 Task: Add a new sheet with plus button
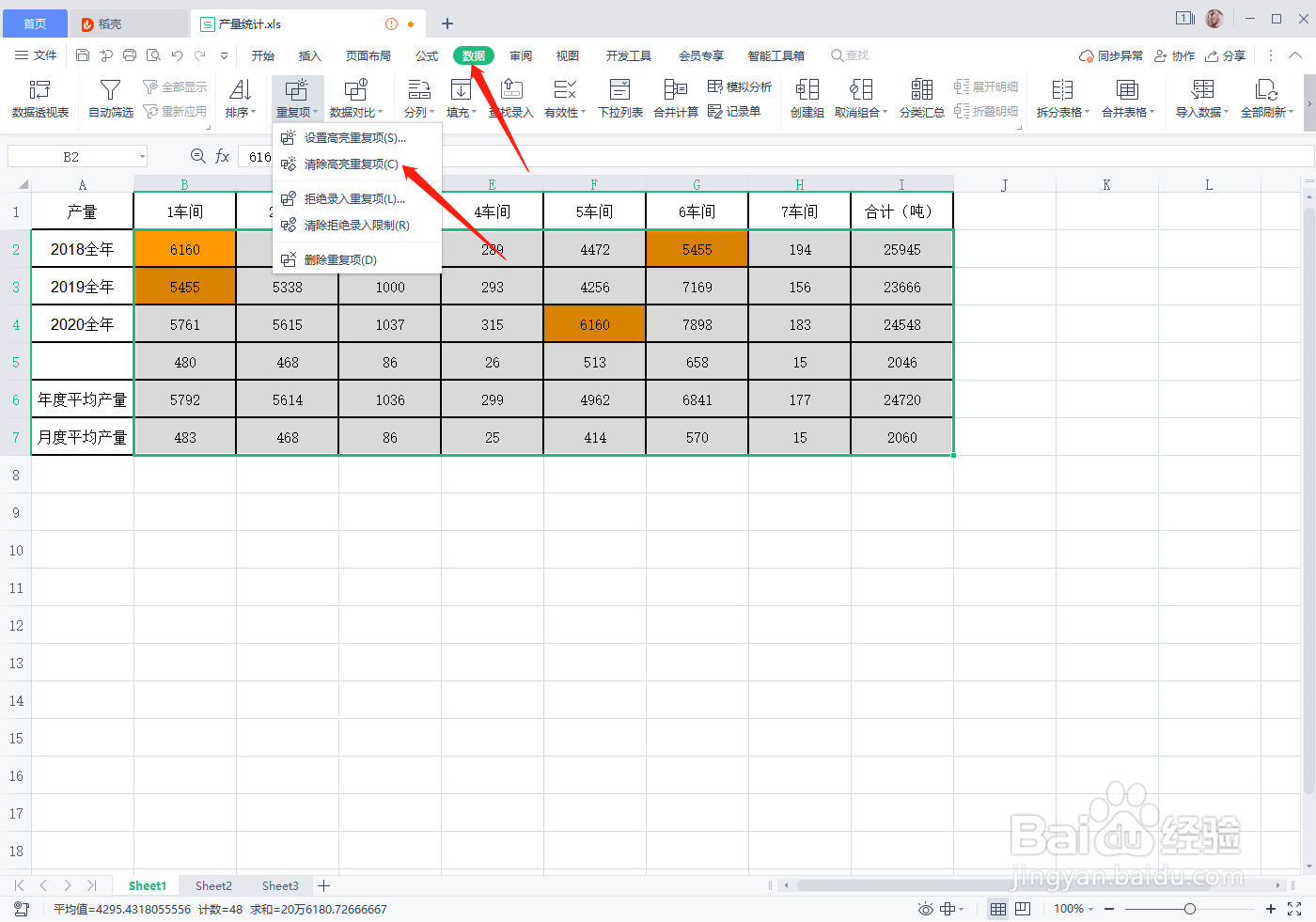point(324,885)
